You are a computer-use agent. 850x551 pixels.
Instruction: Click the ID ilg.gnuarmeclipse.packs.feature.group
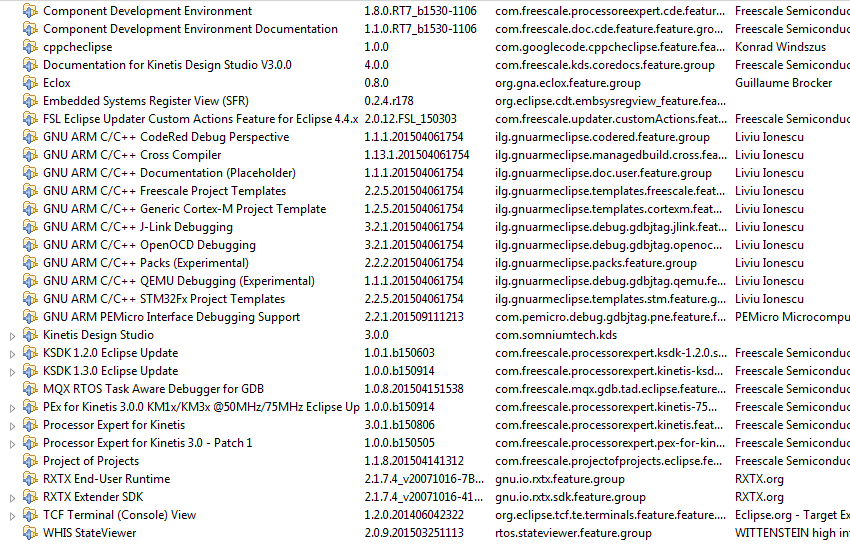coord(596,263)
